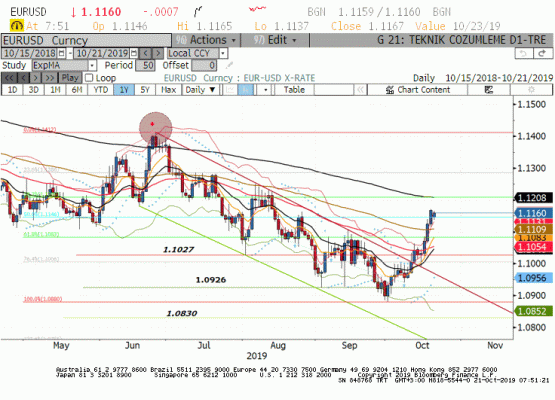Click the pencil edit study icon
555x400 pixels.
229,65
